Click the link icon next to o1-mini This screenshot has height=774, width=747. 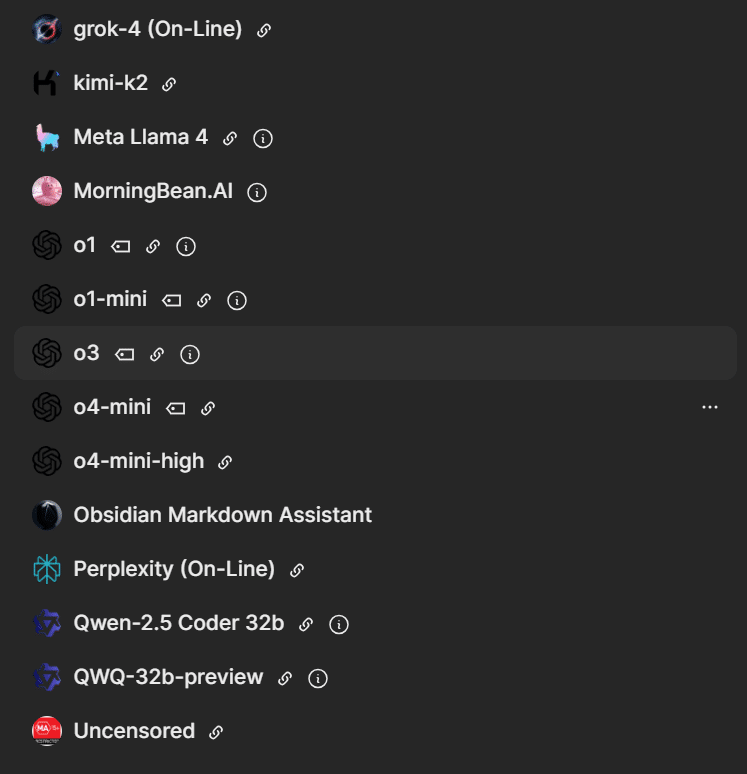click(204, 300)
